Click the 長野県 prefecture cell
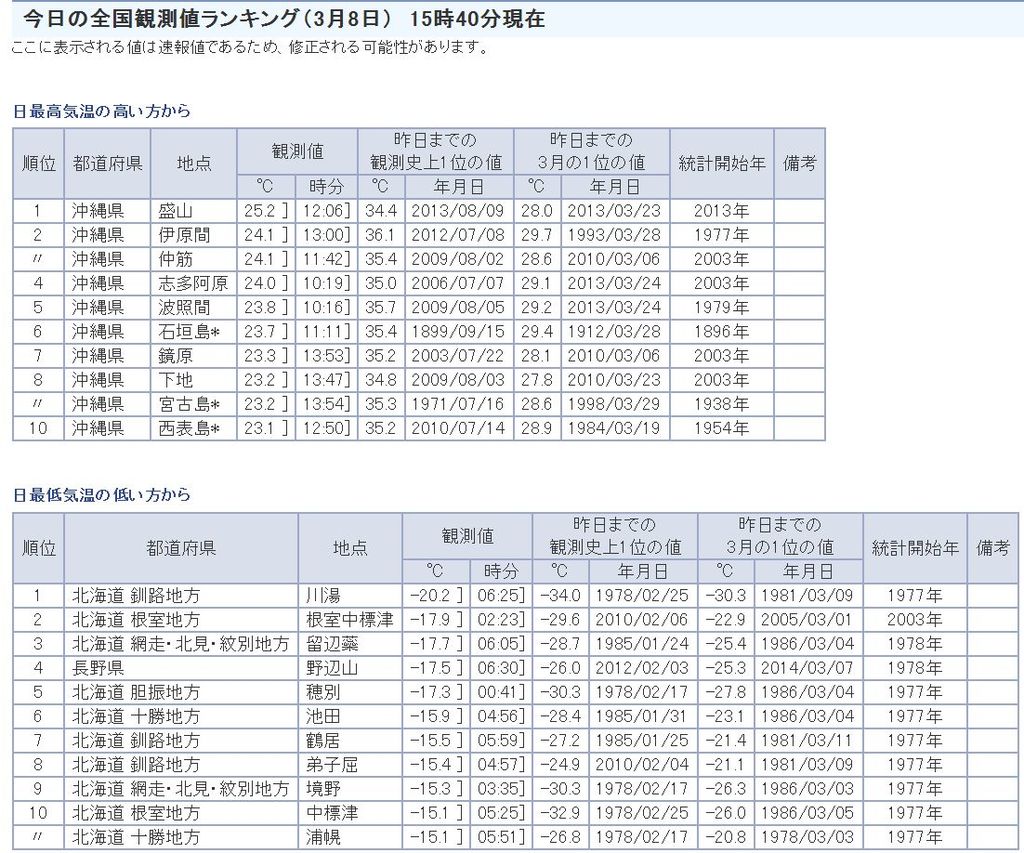Screen dimensions: 1024x853 pyautogui.click(x=98, y=667)
